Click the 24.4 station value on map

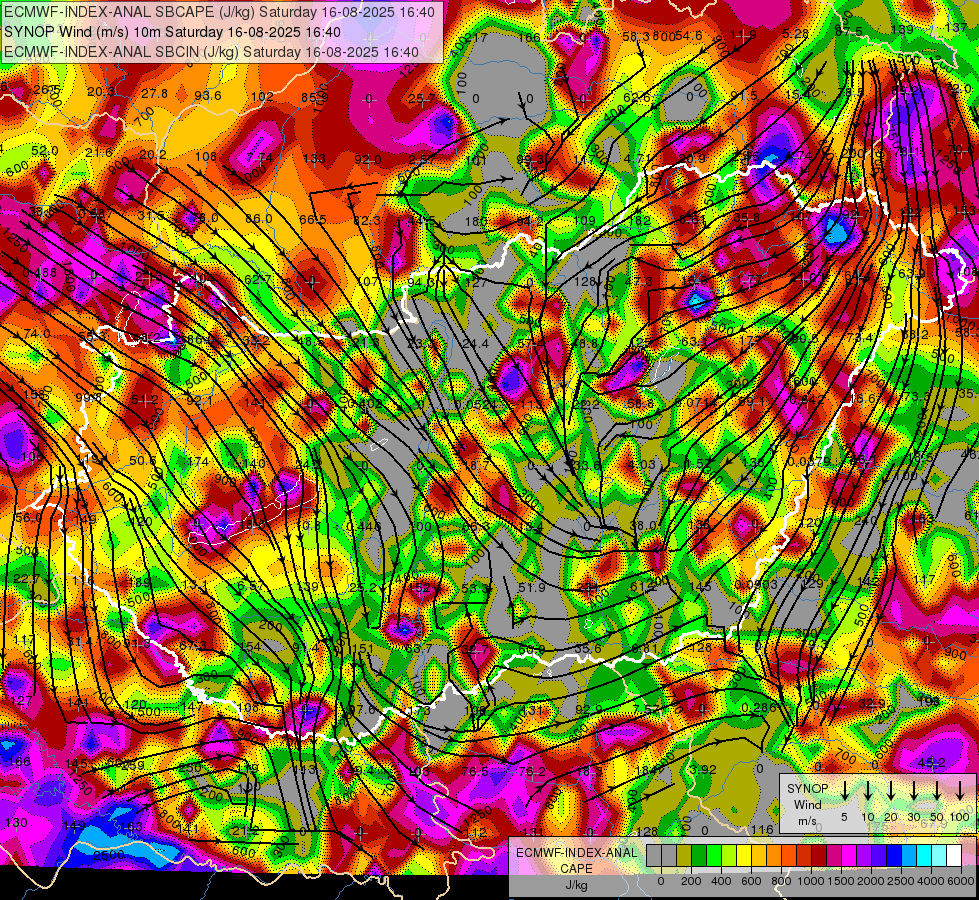(x=476, y=343)
